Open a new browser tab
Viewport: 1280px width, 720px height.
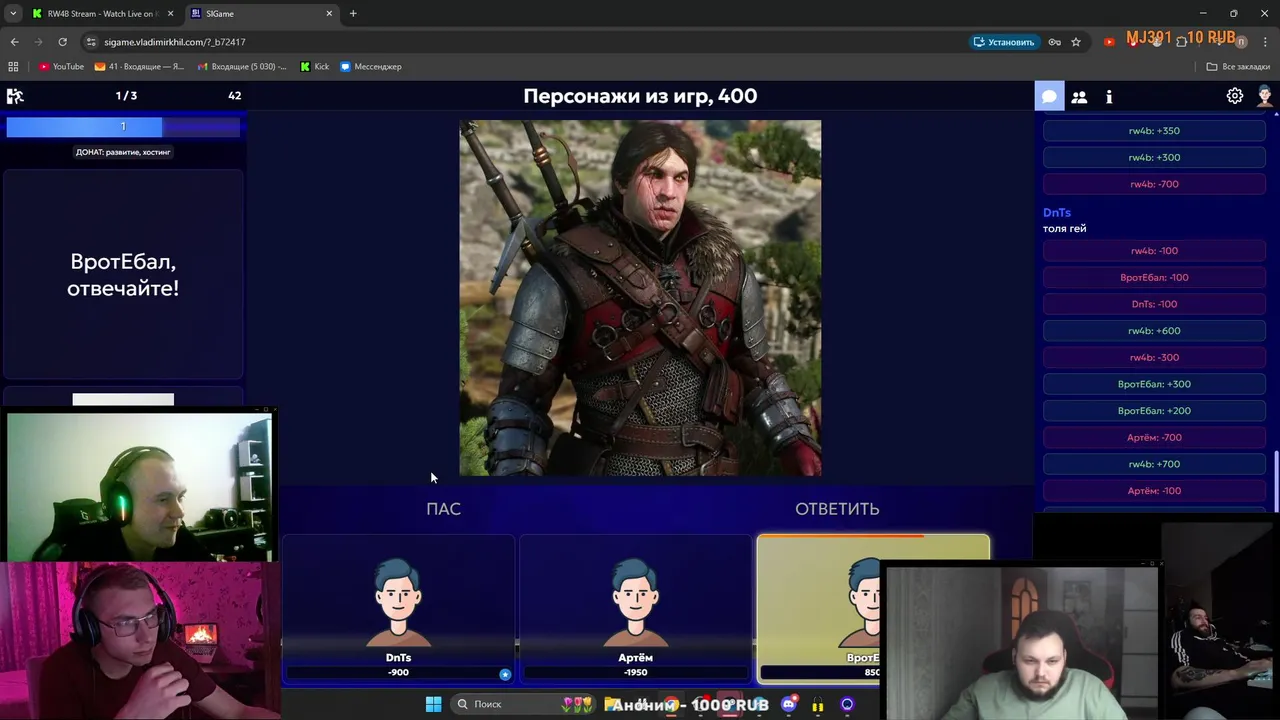[353, 14]
